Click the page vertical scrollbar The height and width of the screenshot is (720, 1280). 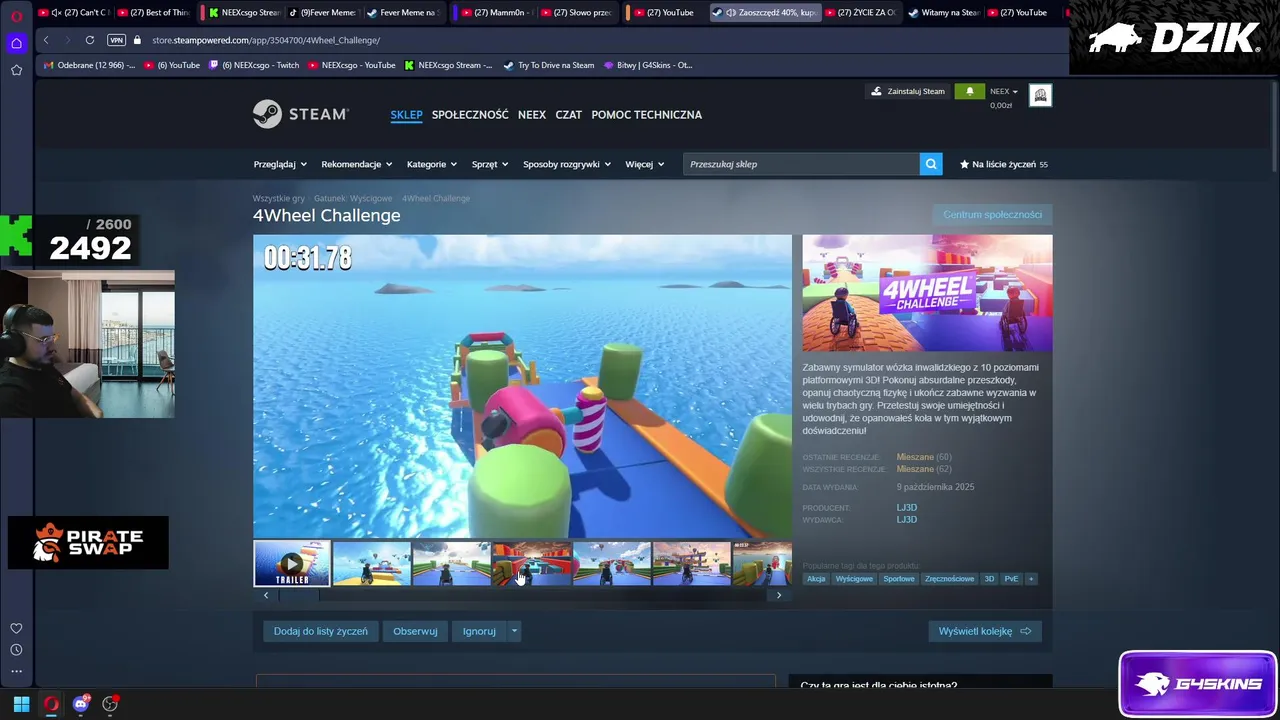(x=1273, y=125)
